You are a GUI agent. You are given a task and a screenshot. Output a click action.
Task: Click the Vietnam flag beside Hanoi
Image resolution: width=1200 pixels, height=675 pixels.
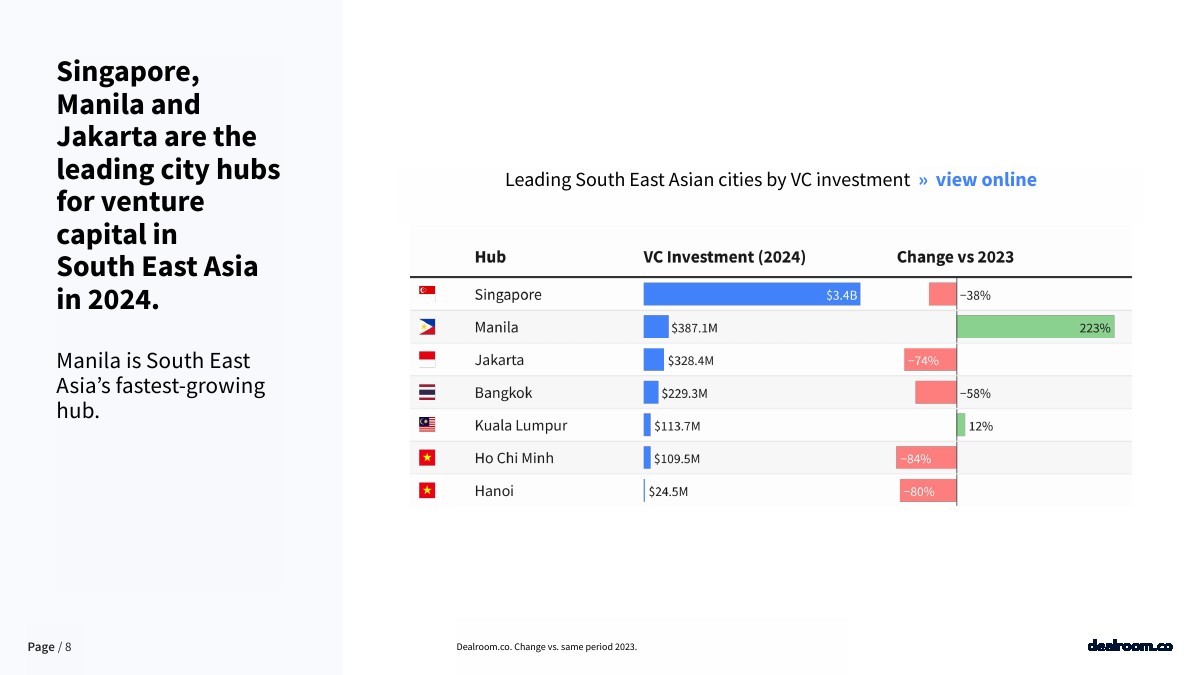tap(427, 491)
